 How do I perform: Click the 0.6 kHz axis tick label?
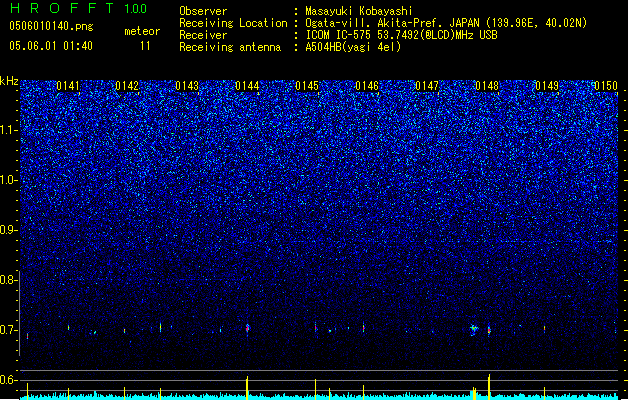click(9, 380)
